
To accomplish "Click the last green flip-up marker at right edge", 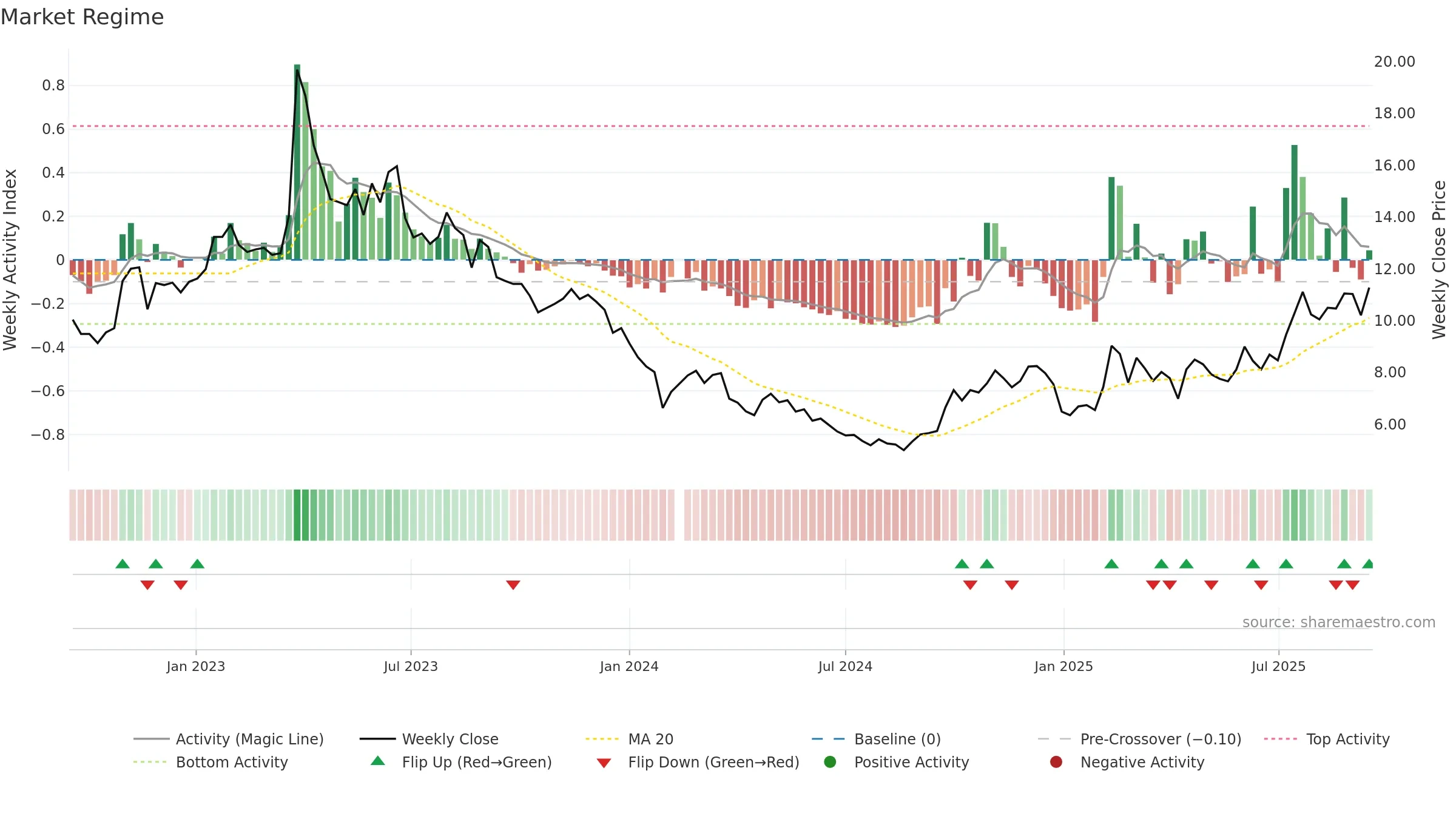I will [x=1367, y=564].
